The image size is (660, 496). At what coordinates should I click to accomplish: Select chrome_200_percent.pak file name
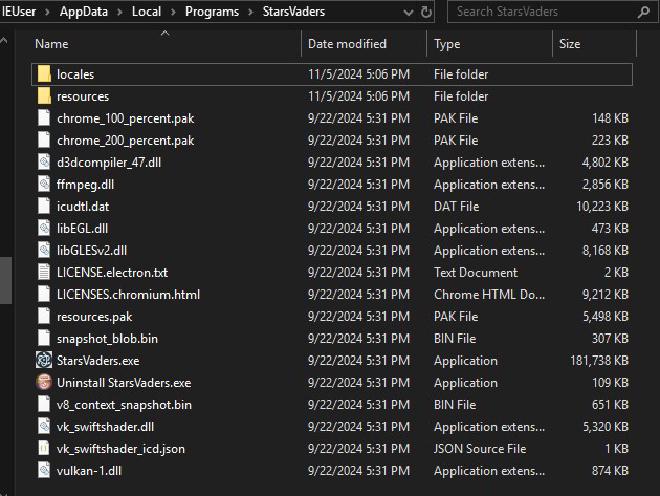[x=125, y=141]
